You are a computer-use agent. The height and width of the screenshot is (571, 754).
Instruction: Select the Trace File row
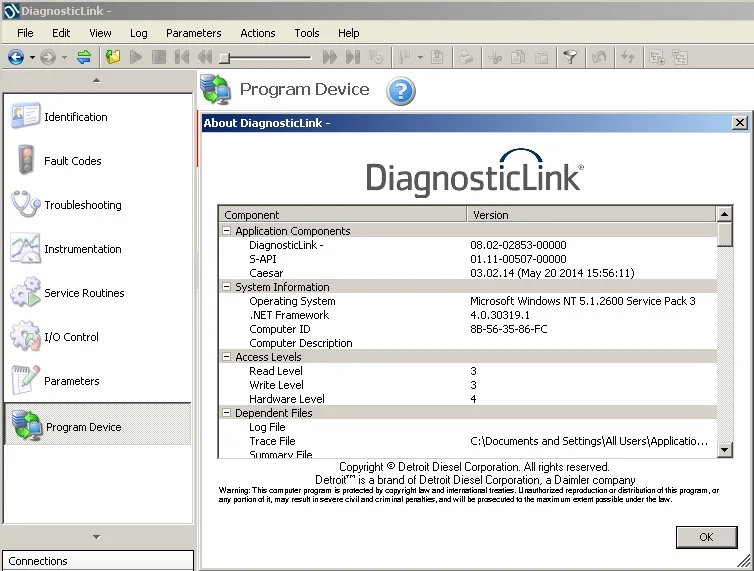pos(468,441)
